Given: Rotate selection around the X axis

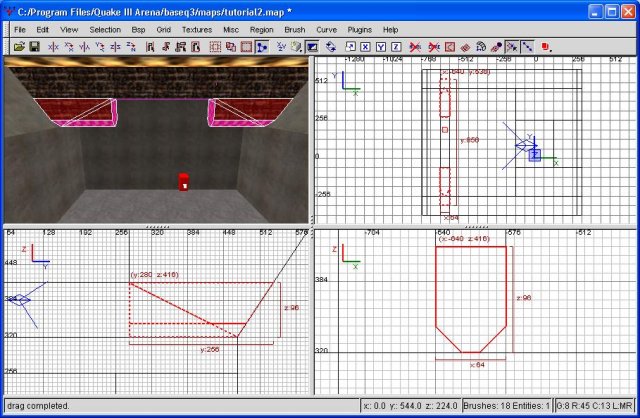Looking at the screenshot, I should click(69, 47).
